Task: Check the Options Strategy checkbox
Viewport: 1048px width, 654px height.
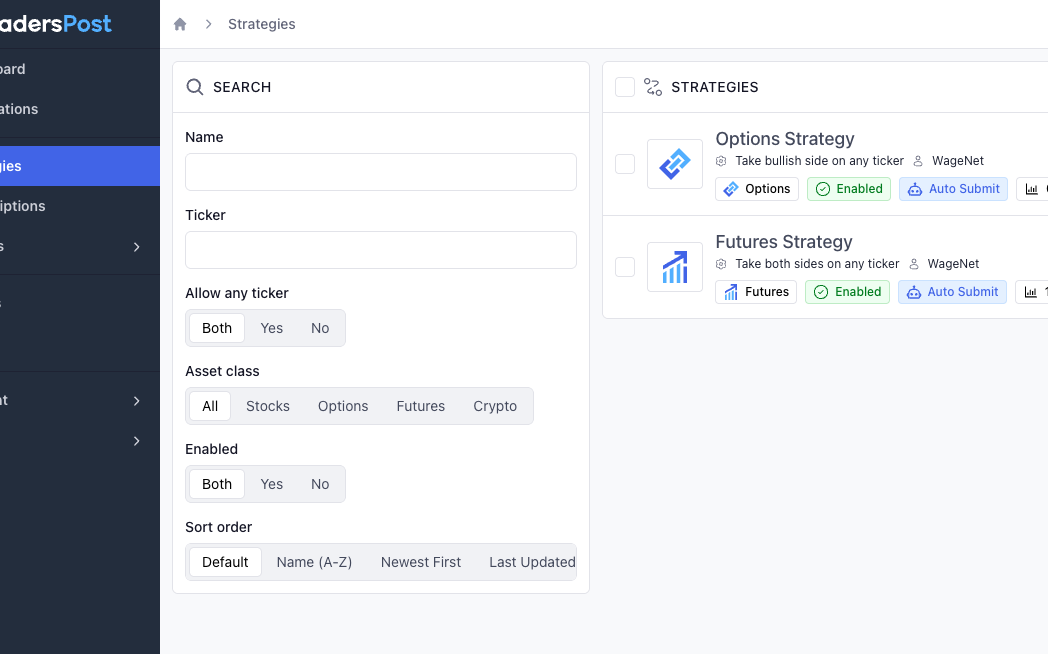Action: tap(625, 164)
